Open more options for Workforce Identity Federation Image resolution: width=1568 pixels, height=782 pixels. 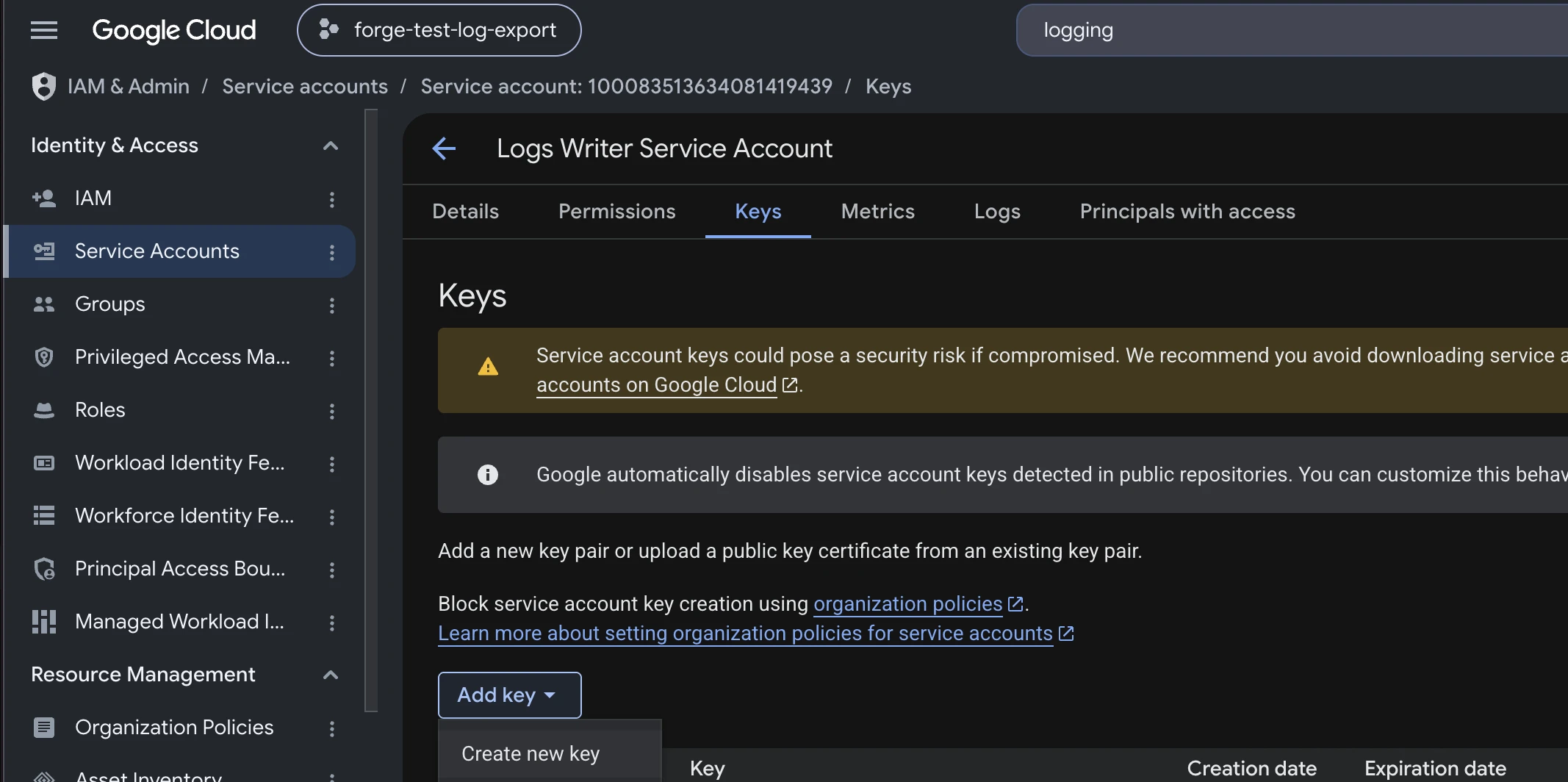point(332,517)
